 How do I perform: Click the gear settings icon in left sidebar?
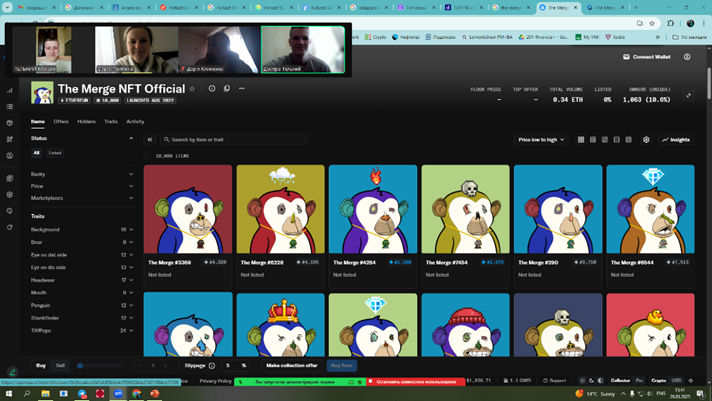(10, 194)
